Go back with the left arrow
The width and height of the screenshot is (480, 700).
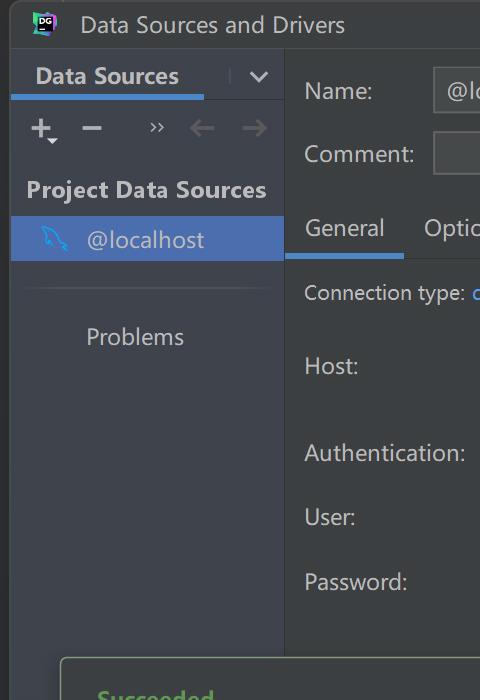tap(202, 128)
